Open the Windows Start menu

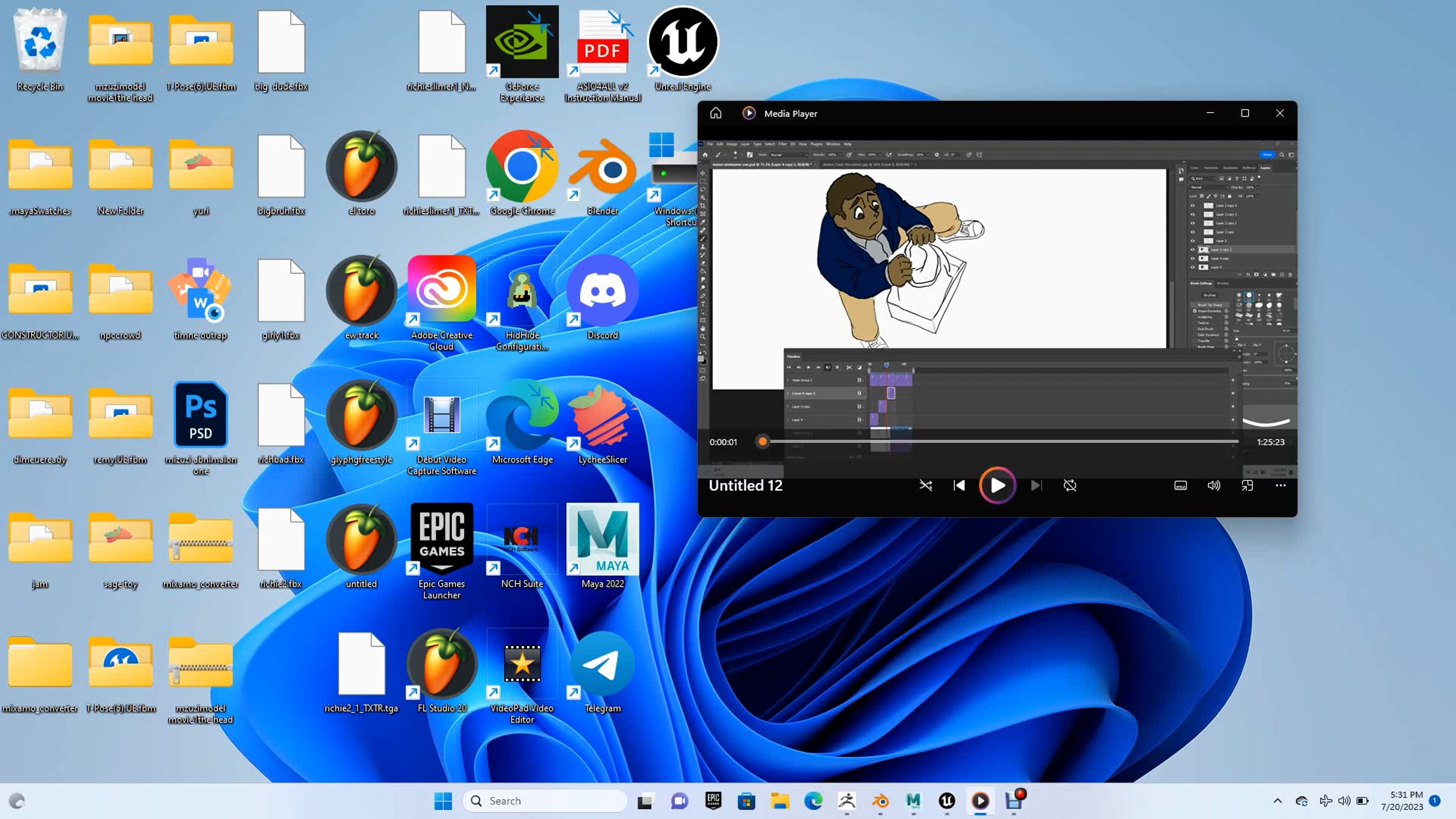(x=443, y=801)
